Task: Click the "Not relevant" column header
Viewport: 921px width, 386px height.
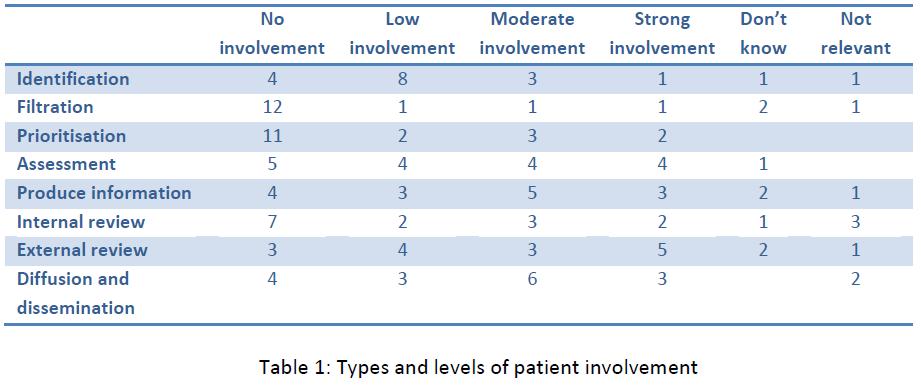Action: tap(855, 33)
